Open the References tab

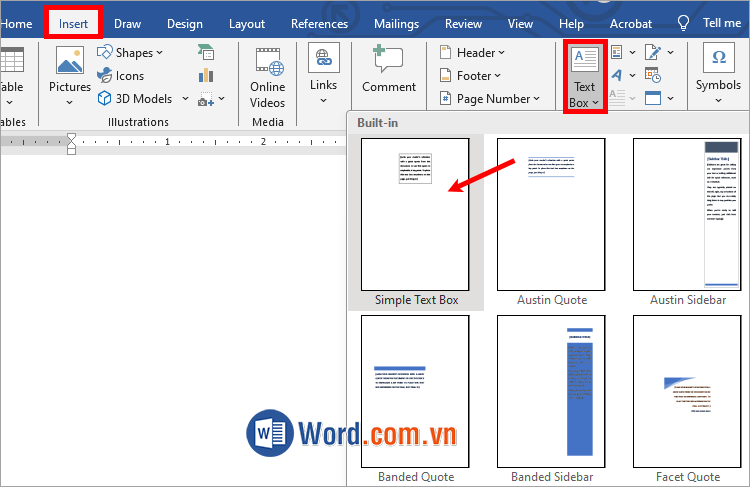click(320, 23)
